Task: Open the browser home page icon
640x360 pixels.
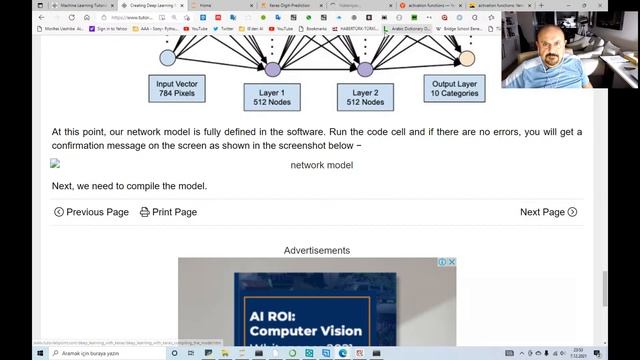Action: pos(87,18)
